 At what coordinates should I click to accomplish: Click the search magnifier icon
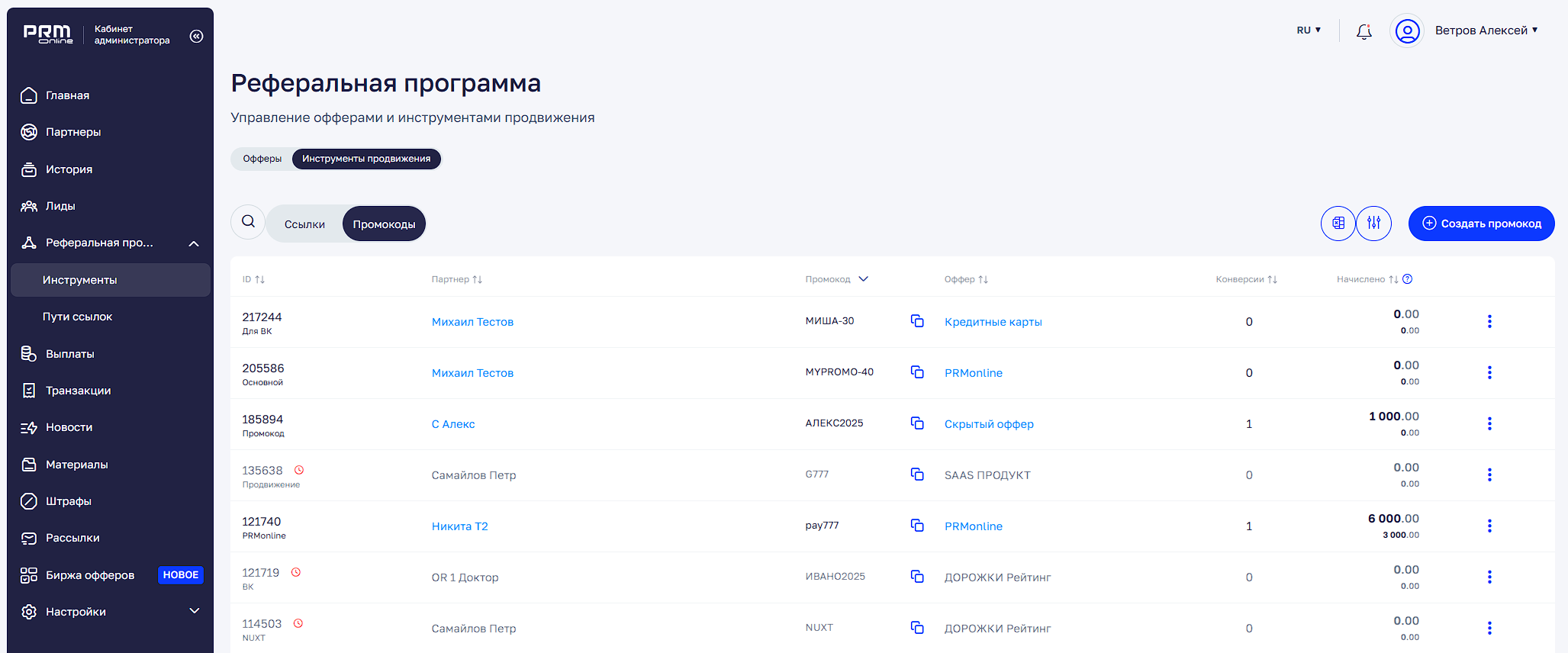point(248,222)
